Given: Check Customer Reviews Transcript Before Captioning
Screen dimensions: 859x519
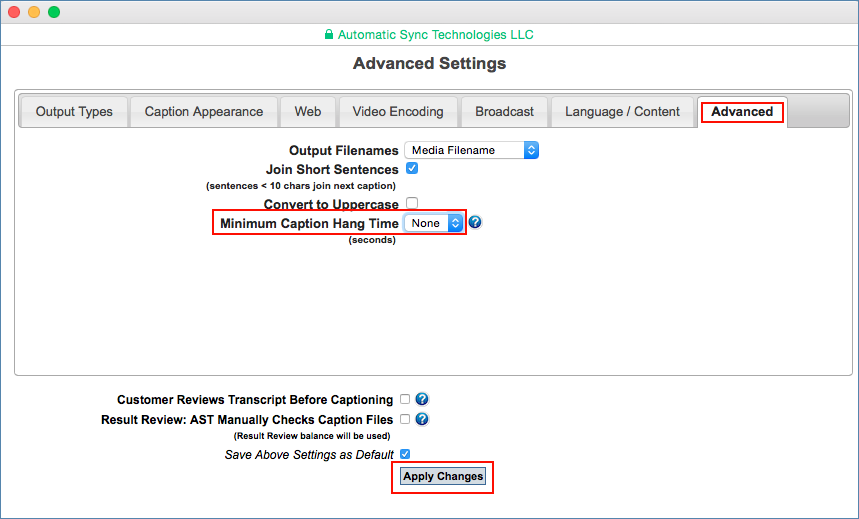Looking at the screenshot, I should coord(405,399).
